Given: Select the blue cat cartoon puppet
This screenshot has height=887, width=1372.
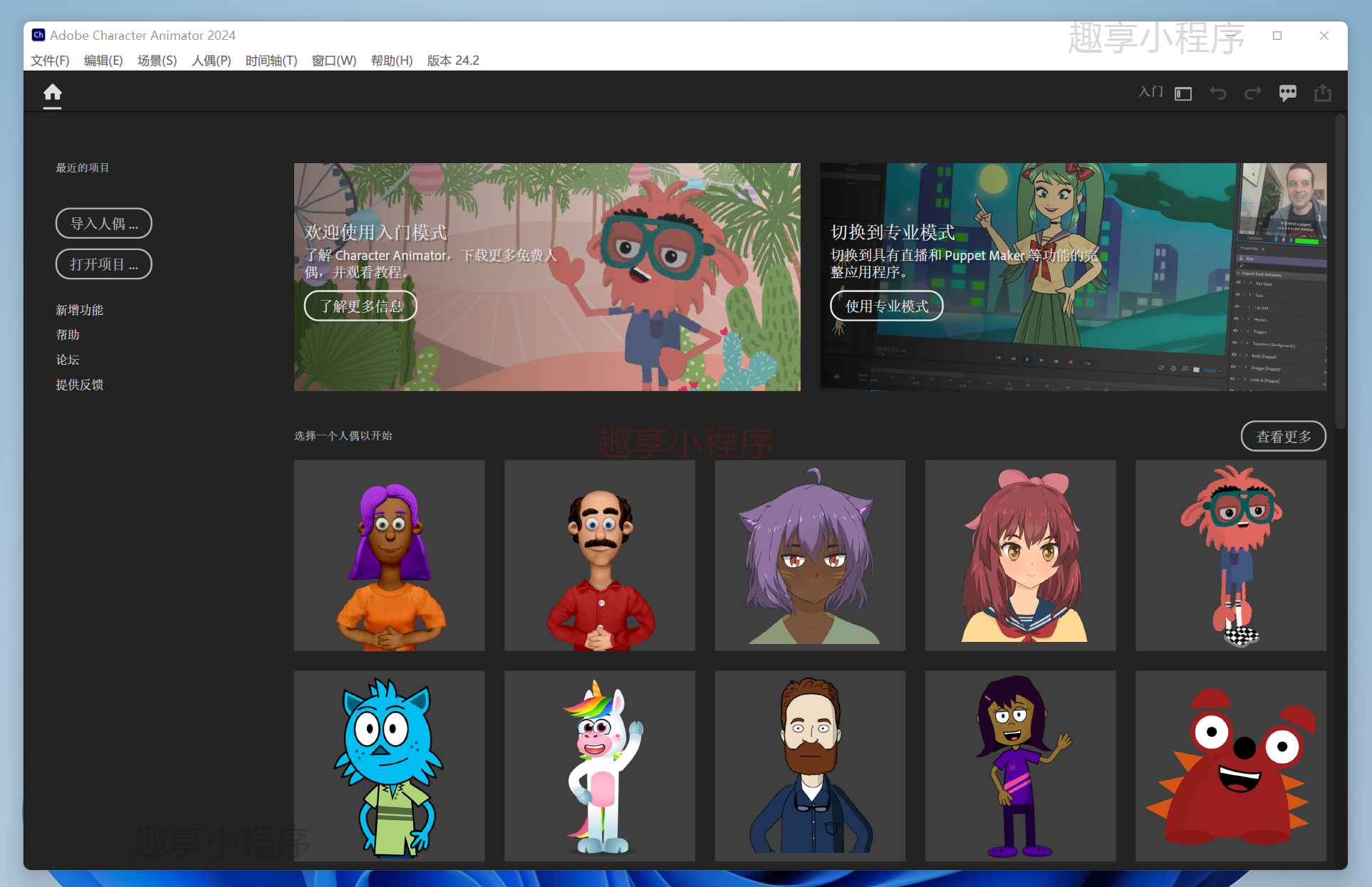Looking at the screenshot, I should click(390, 766).
